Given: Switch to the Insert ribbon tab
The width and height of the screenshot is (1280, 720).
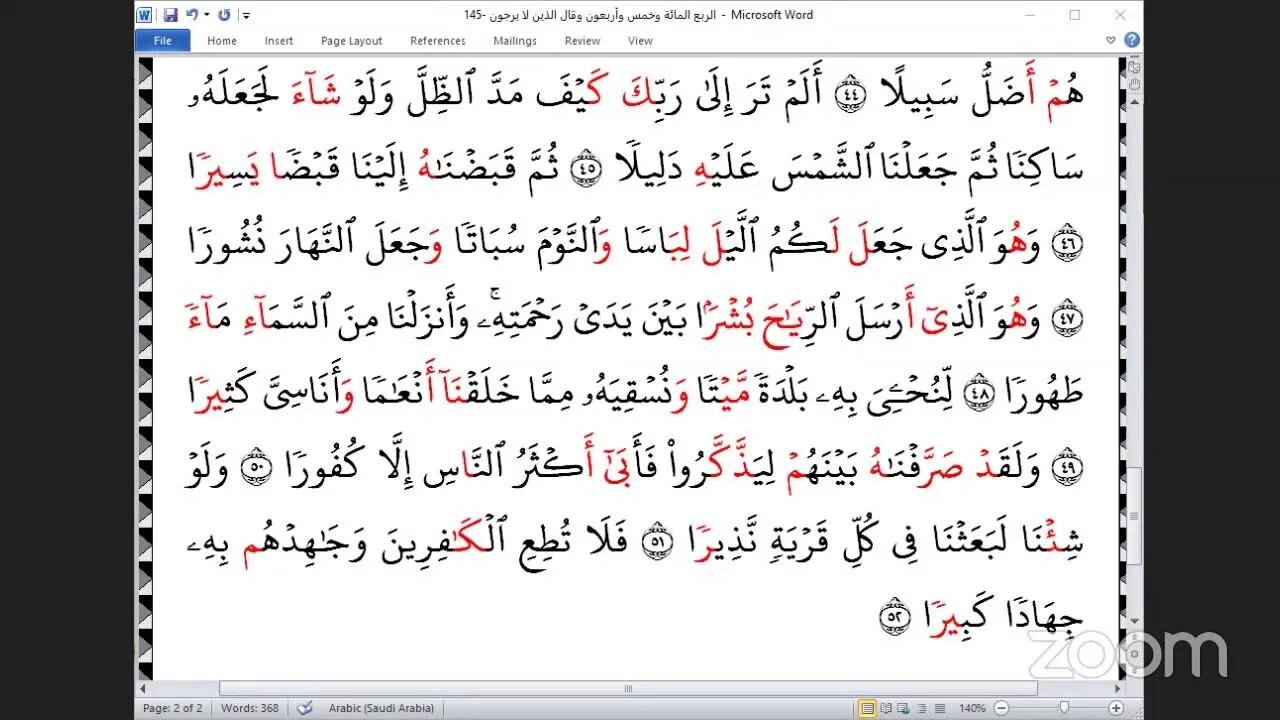Looking at the screenshot, I should [279, 41].
